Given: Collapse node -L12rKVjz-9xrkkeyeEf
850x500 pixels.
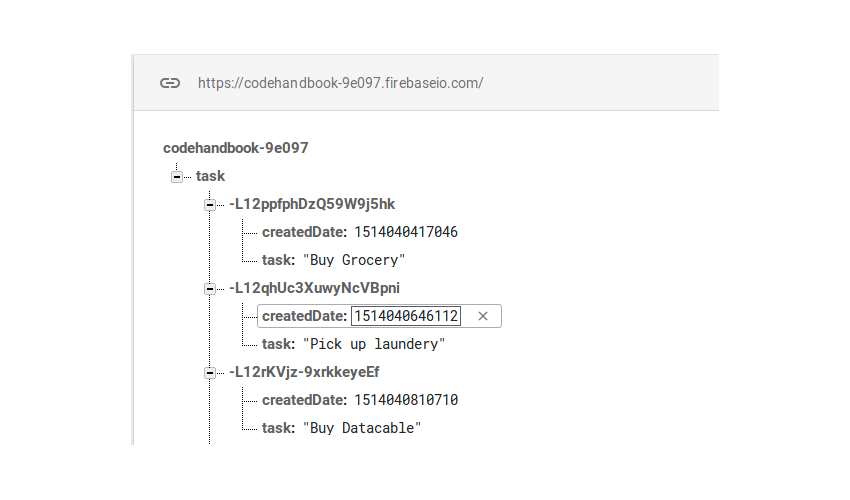Looking at the screenshot, I should [x=210, y=373].
